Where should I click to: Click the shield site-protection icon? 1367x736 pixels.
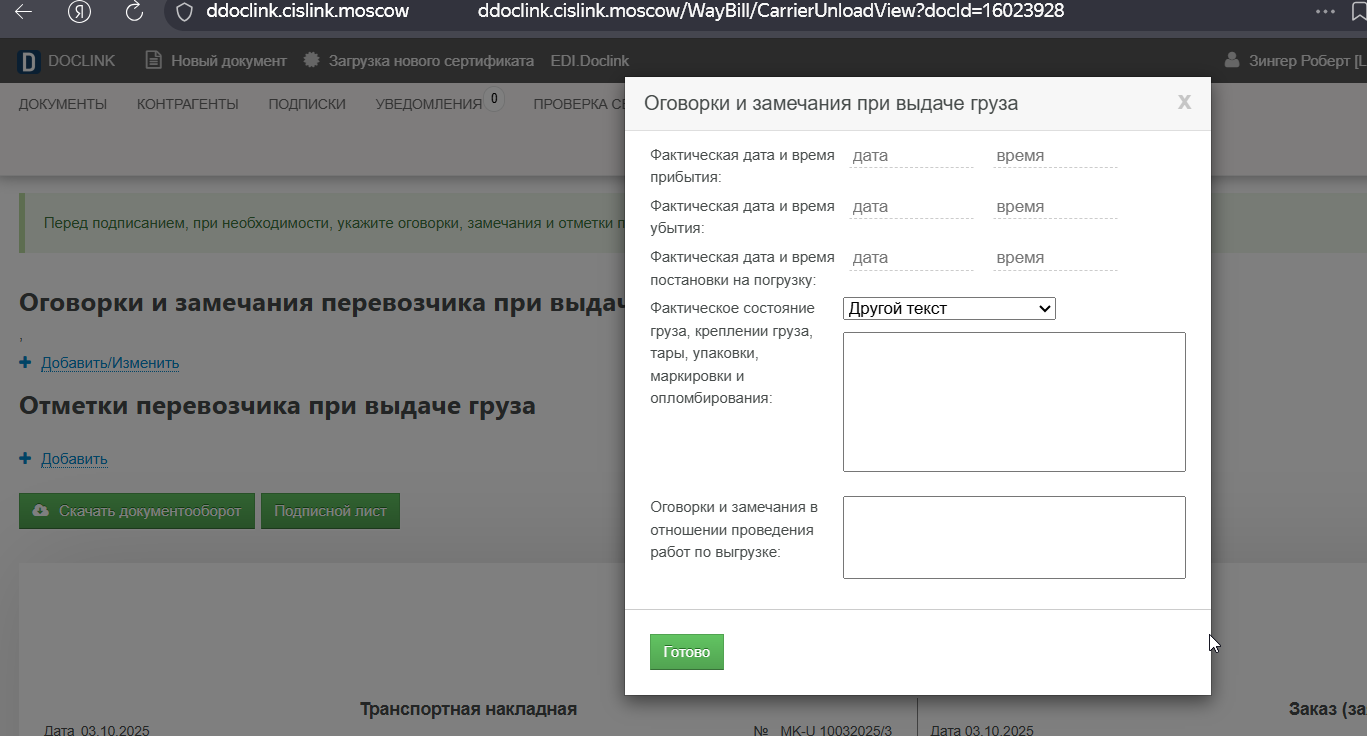point(183,12)
